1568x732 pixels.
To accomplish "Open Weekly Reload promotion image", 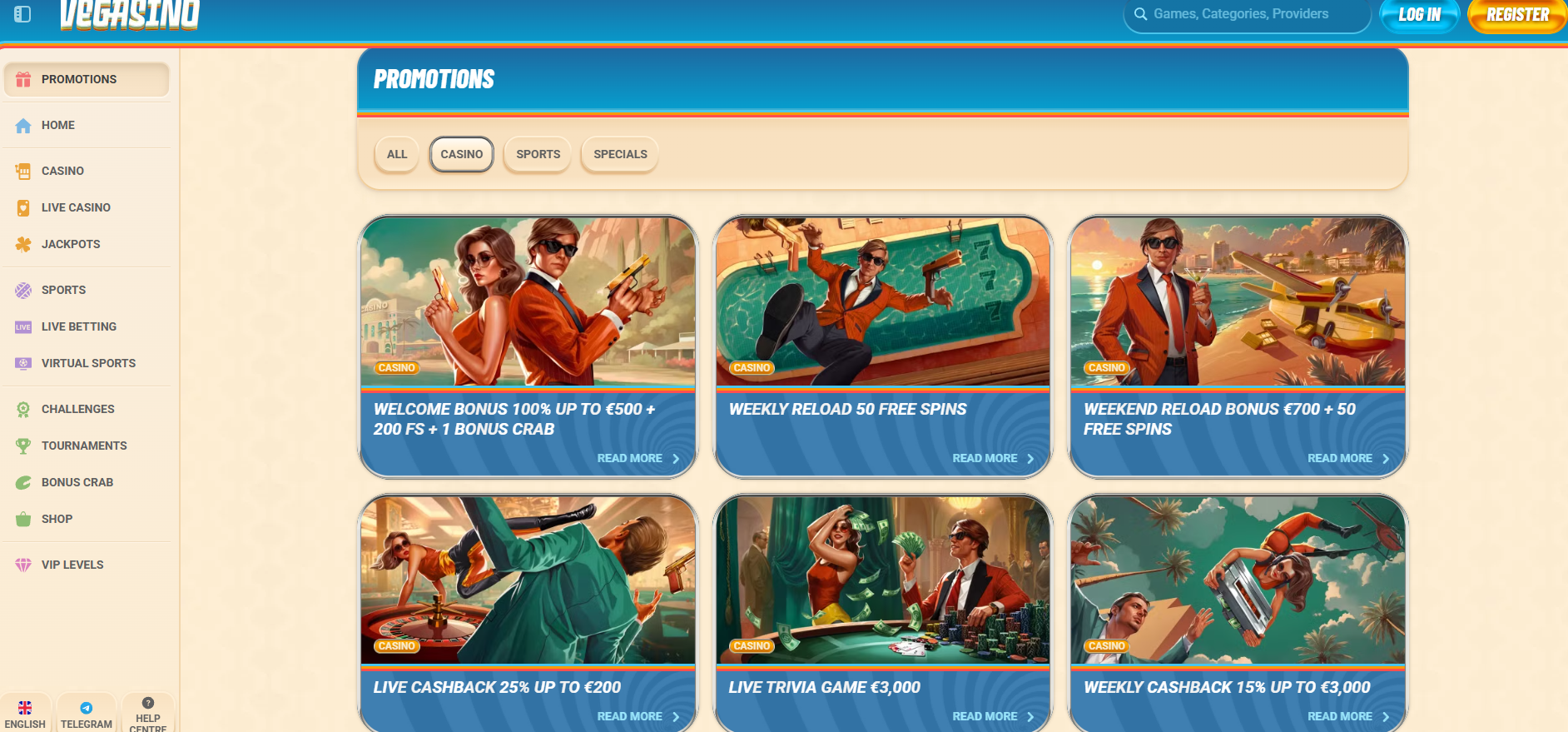I will [x=883, y=301].
